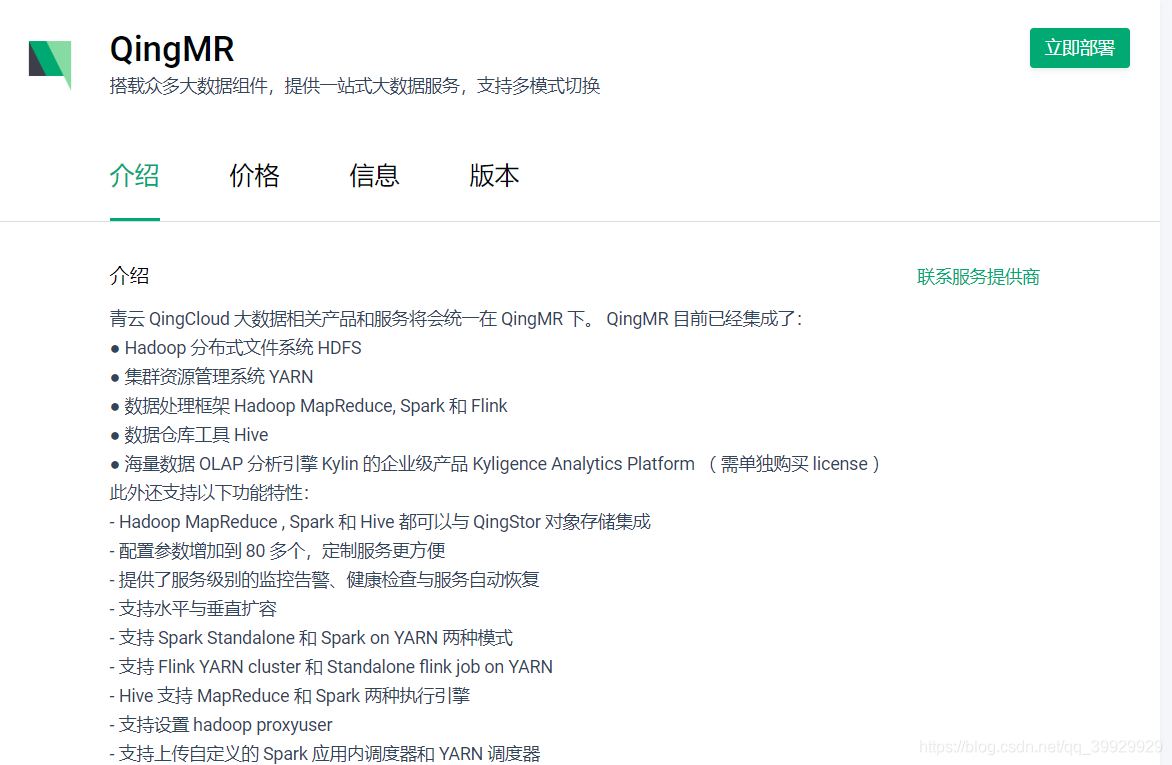The image size is (1172, 765).
Task: Open the 信息 tab
Action: pyautogui.click(x=374, y=176)
